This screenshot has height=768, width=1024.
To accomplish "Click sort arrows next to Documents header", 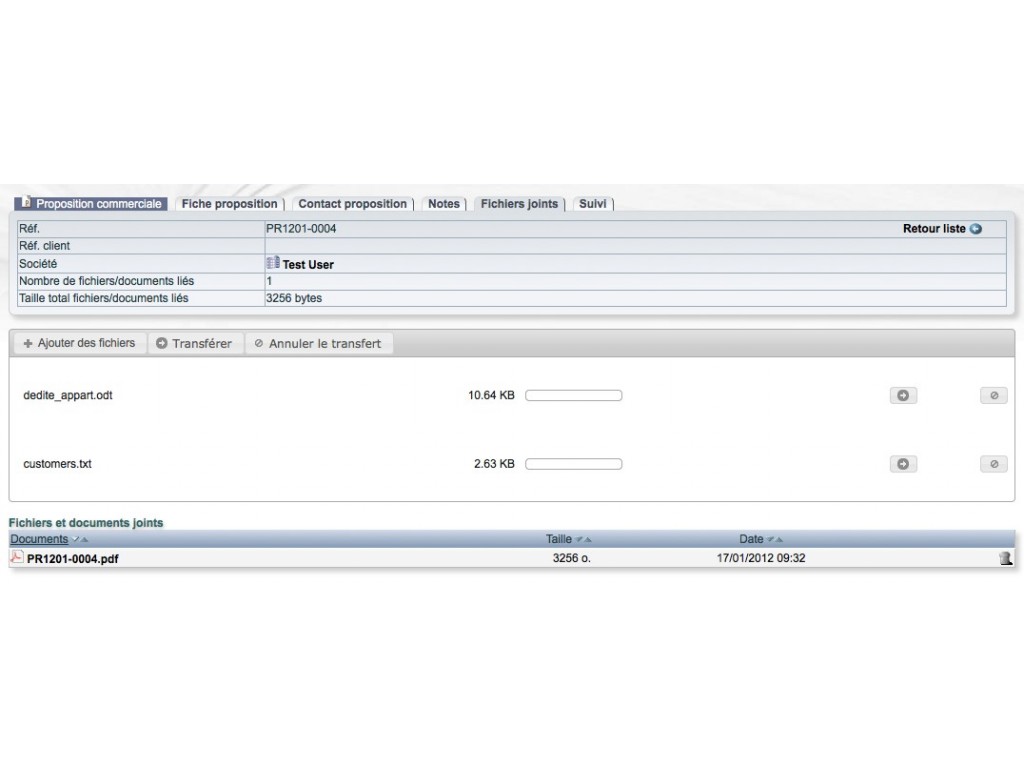I will [80, 539].
